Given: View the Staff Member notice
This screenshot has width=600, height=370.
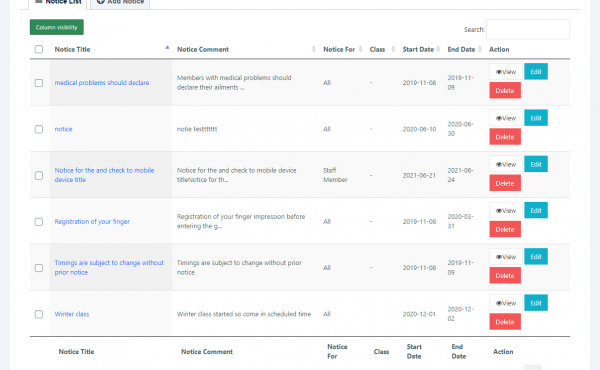Looking at the screenshot, I should coord(505,164).
